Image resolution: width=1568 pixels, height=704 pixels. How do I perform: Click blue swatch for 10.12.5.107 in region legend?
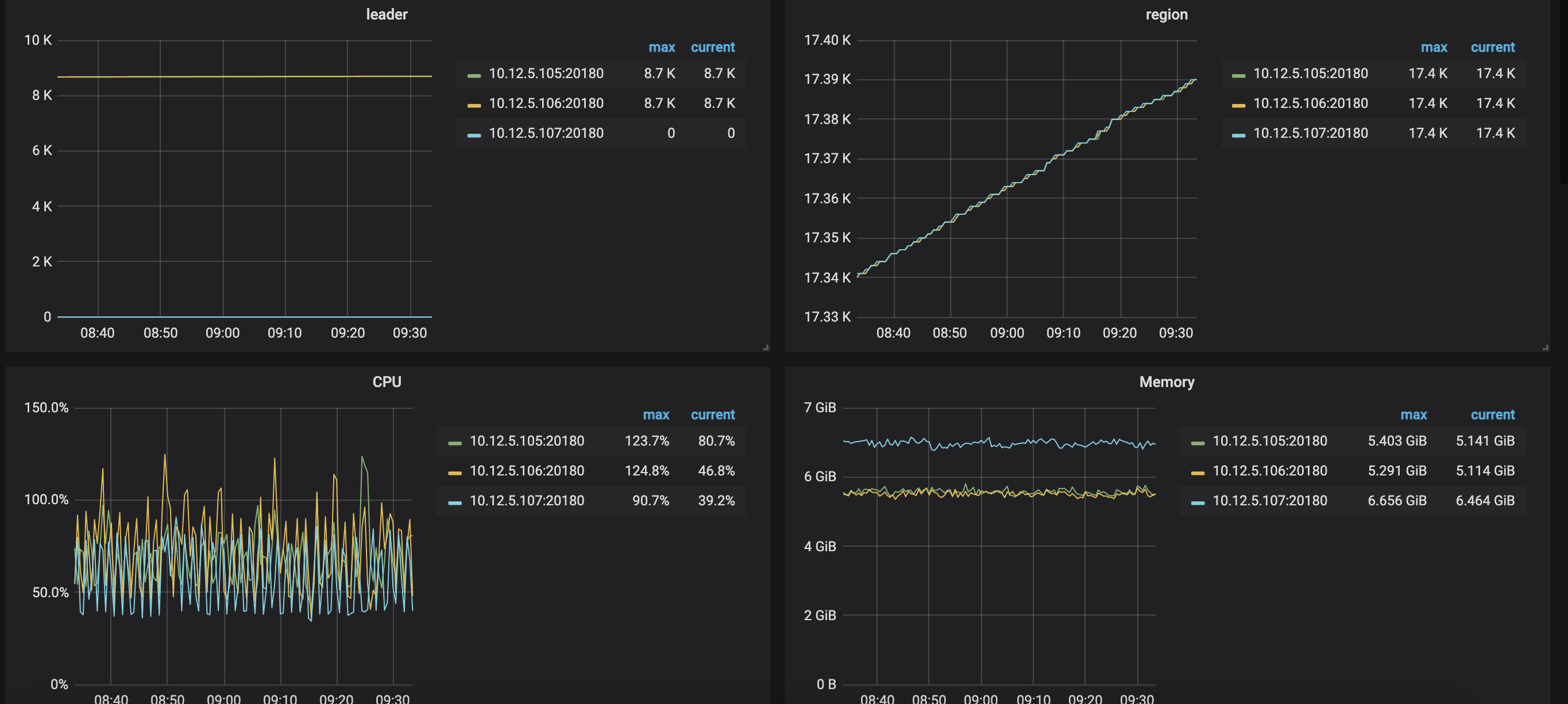[1238, 135]
